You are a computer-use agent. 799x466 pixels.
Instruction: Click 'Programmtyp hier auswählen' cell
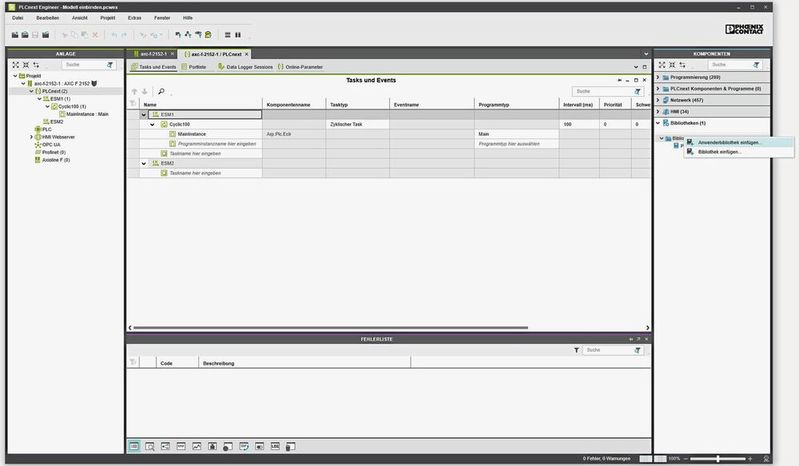[x=516, y=144]
